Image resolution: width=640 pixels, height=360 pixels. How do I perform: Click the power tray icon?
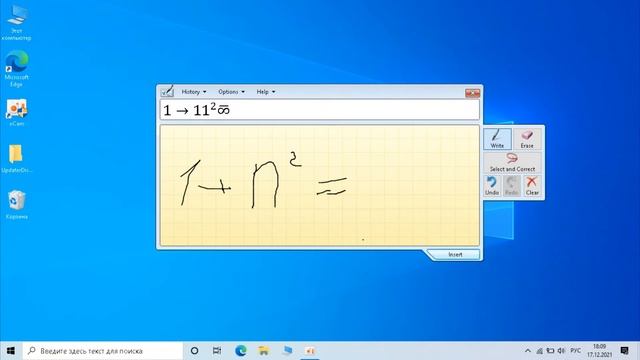click(550, 351)
